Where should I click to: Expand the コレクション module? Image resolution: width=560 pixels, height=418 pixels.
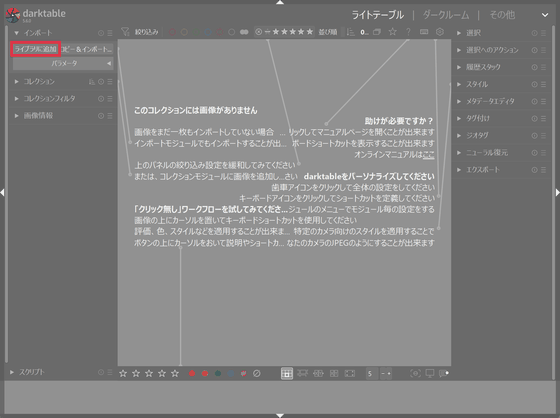[x=16, y=82]
